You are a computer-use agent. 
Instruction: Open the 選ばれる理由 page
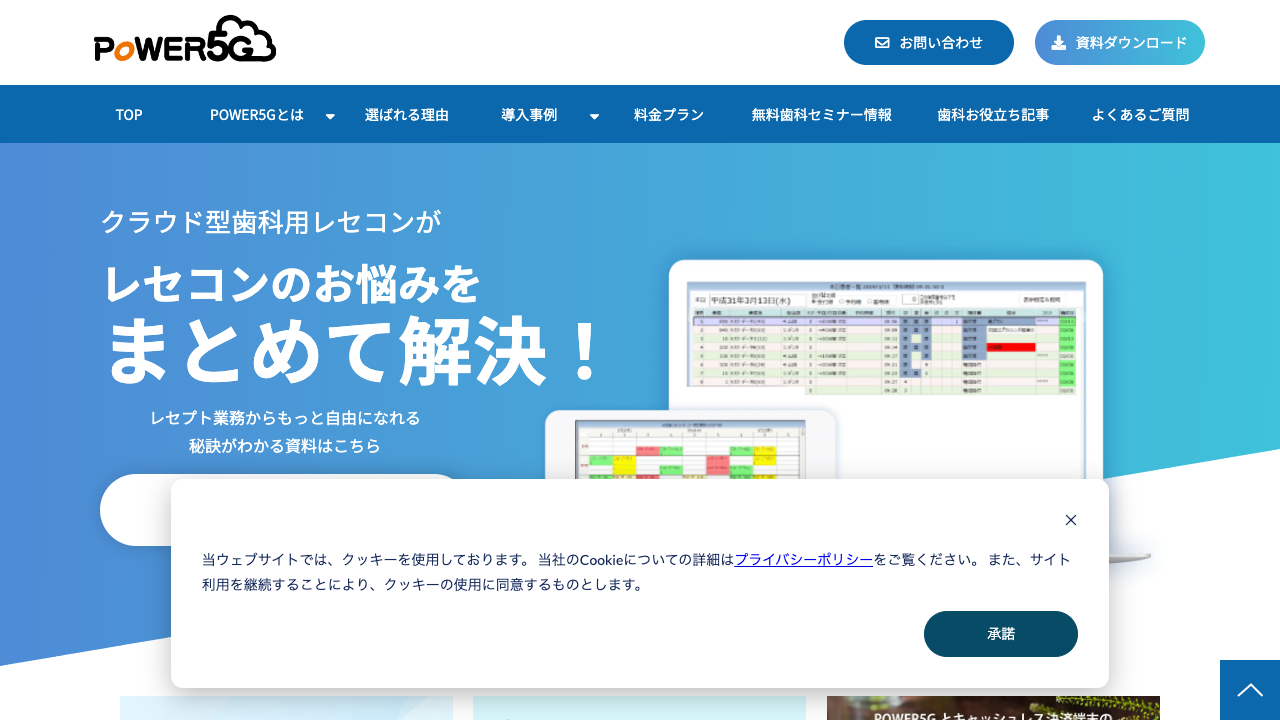(407, 114)
